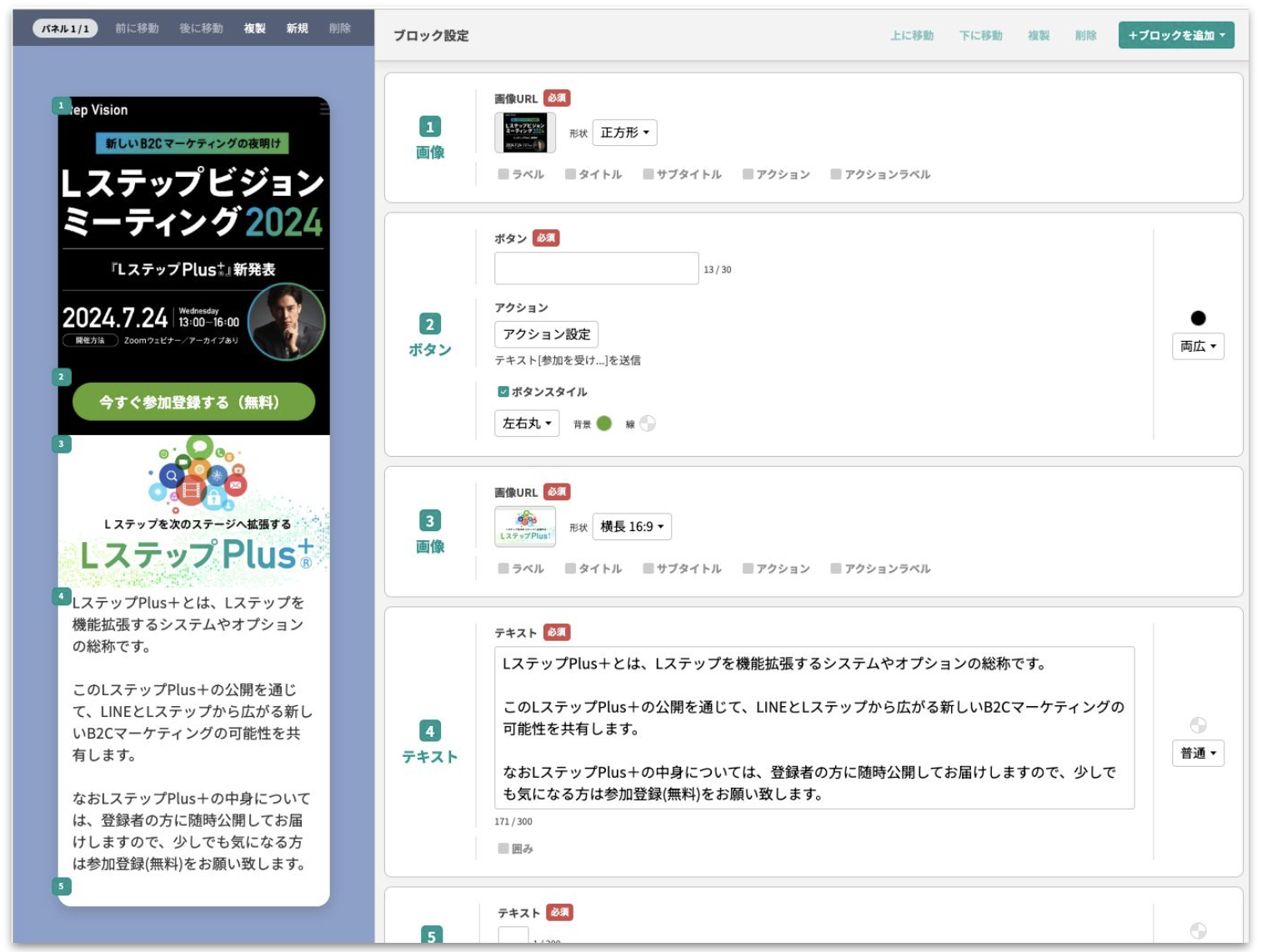Screen dimensions: 1272x952
Task: Click transparent color icon beside text block
Action: click(x=1198, y=724)
